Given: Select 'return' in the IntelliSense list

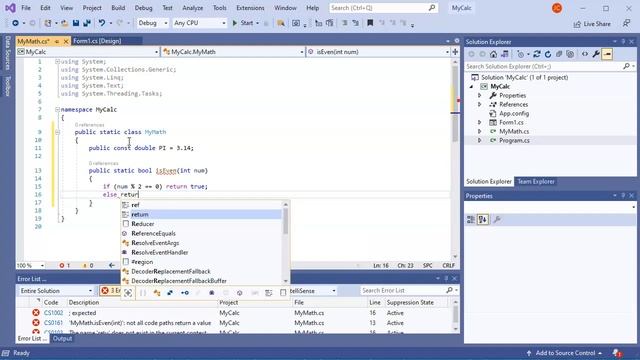Looking at the screenshot, I should [x=202, y=214].
